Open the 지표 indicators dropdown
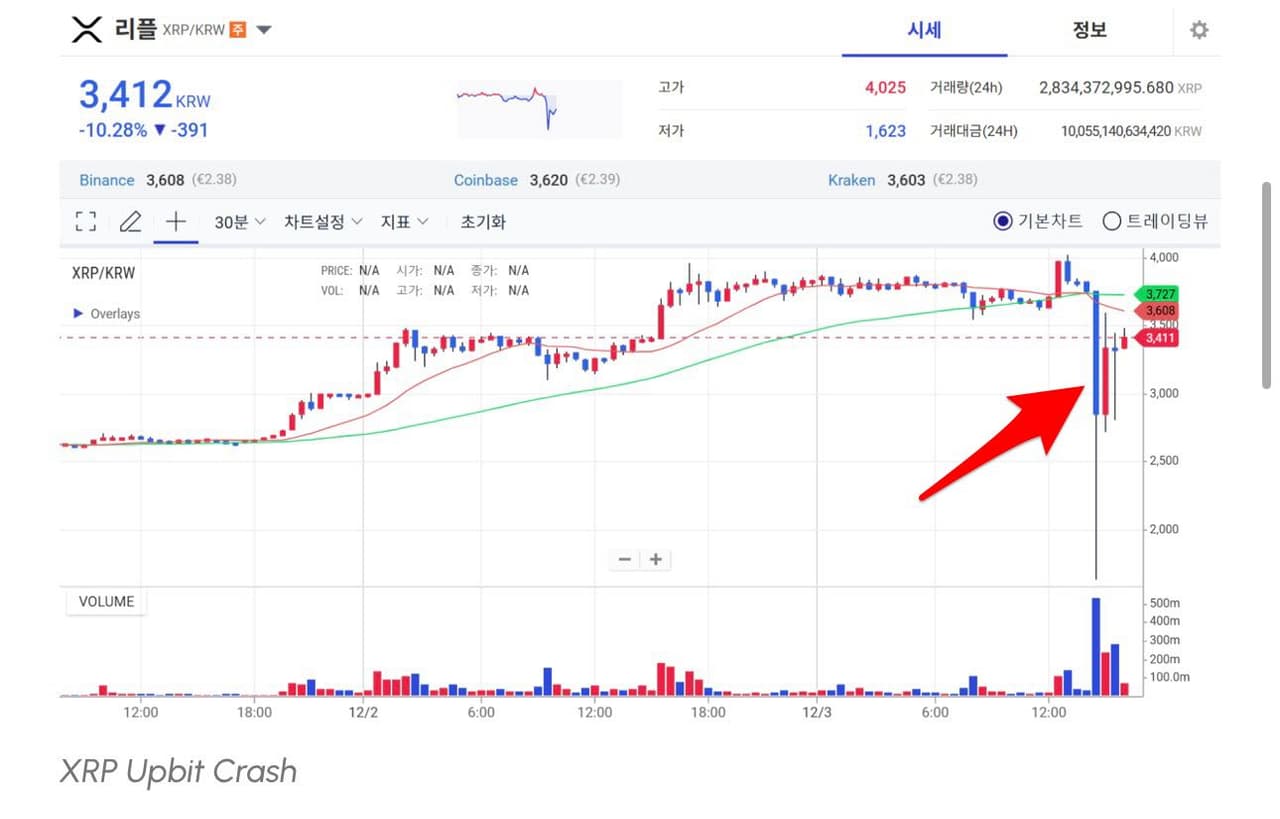The image size is (1280, 819). [404, 222]
